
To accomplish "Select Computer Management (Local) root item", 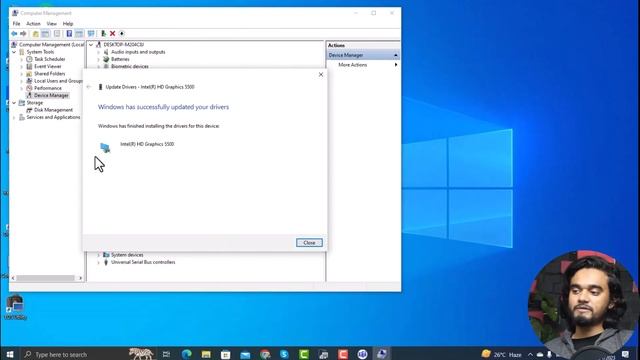I will pyautogui.click(x=51, y=44).
